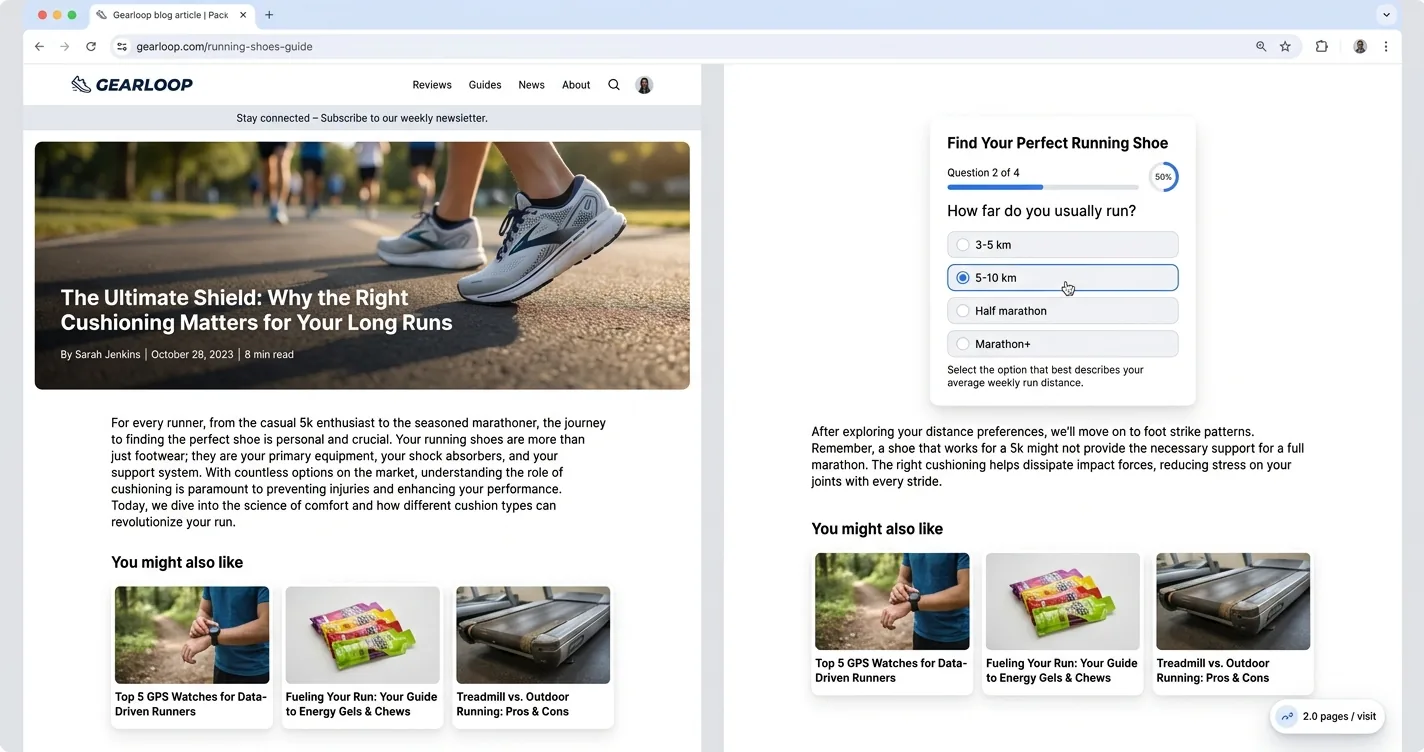The height and width of the screenshot is (752, 1424).
Task: Reload the page with refresh icon
Action: click(91, 46)
